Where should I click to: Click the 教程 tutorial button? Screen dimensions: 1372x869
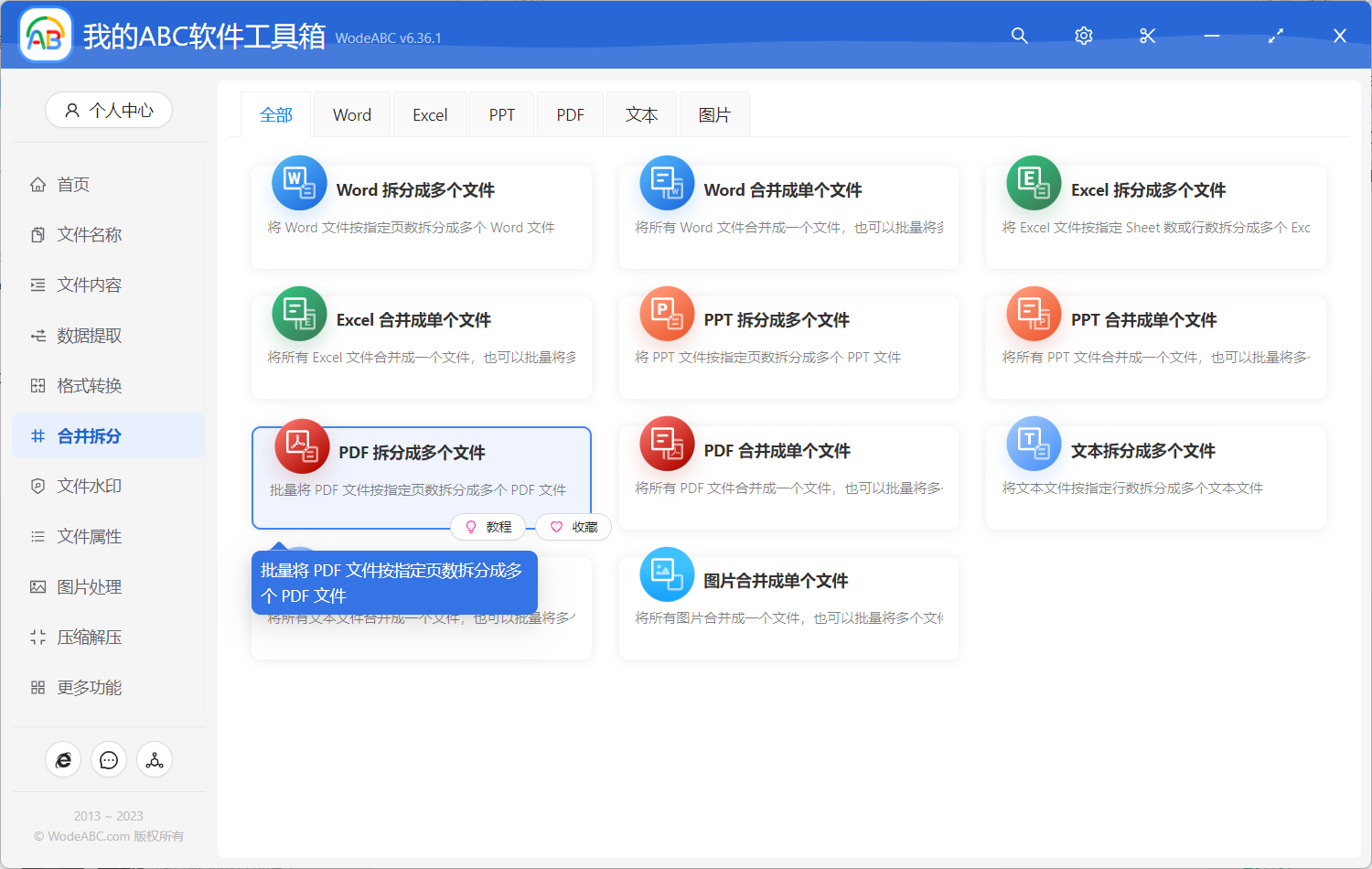pyautogui.click(x=488, y=527)
